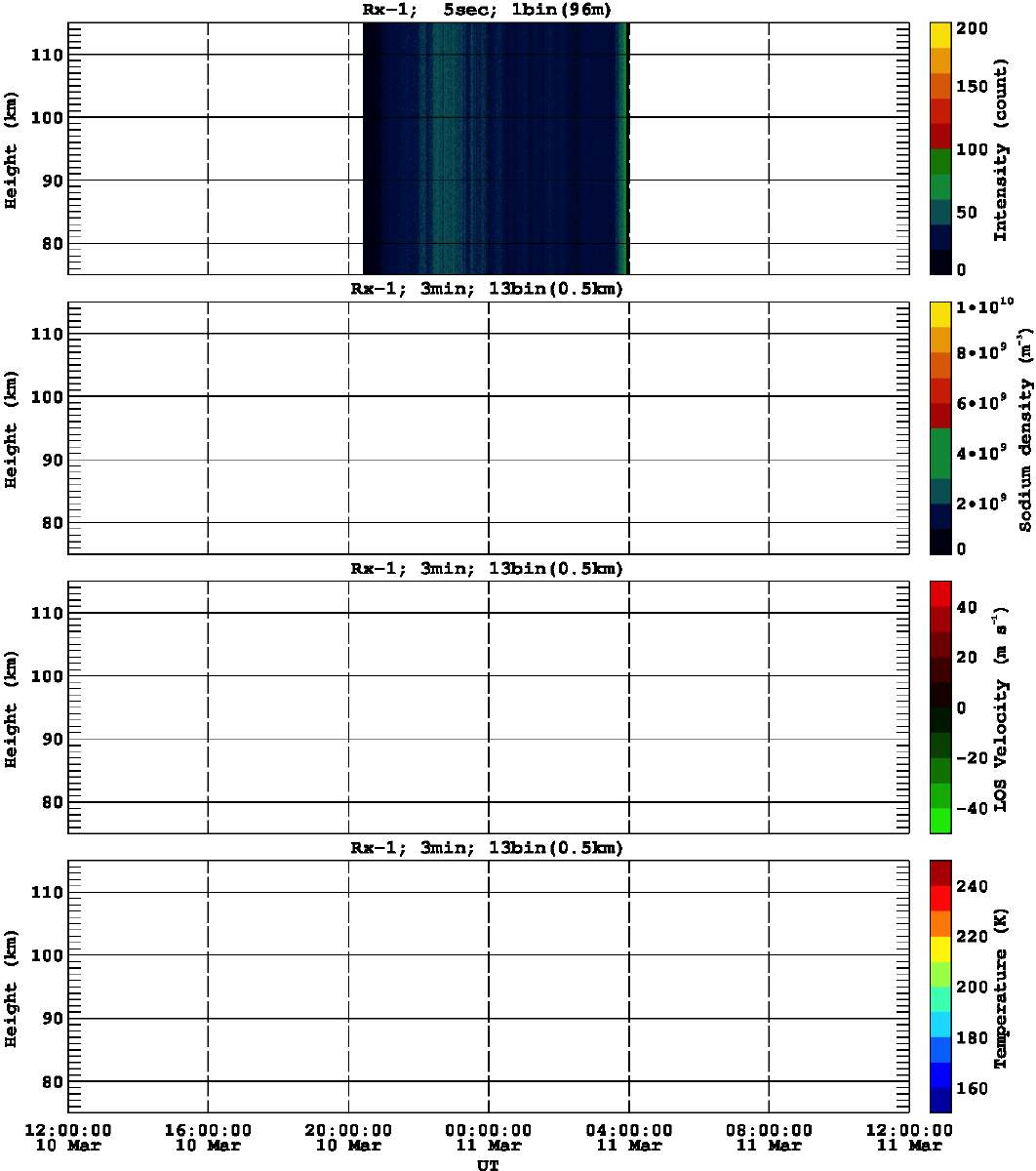Click the 'UT' x-axis label
Viewport: 1036px width, 1171px height.
[x=487, y=1164]
